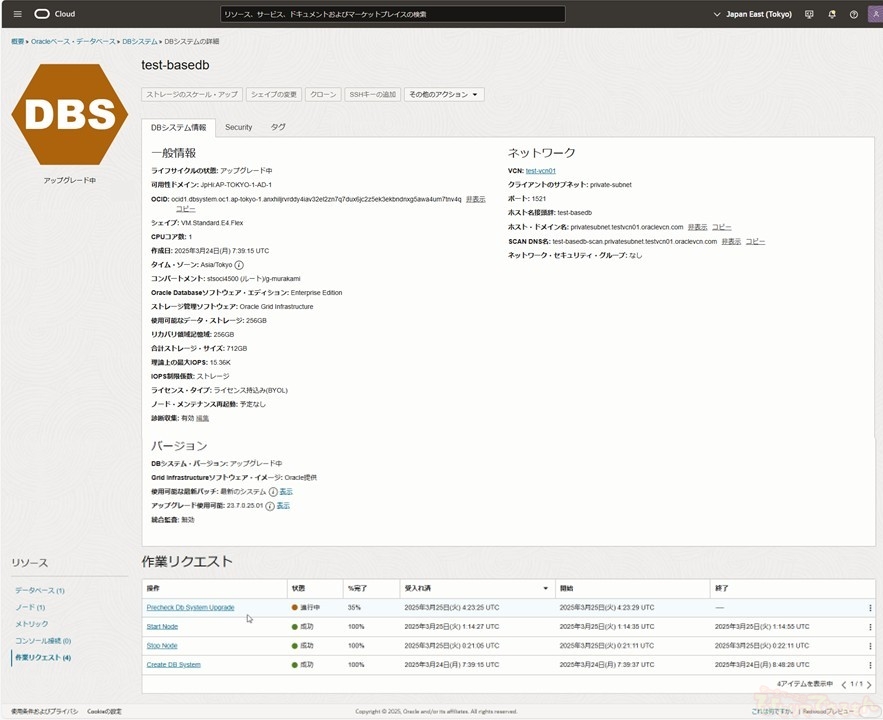
Task: Click コピー next to SCAN DNS name
Action: coord(755,242)
